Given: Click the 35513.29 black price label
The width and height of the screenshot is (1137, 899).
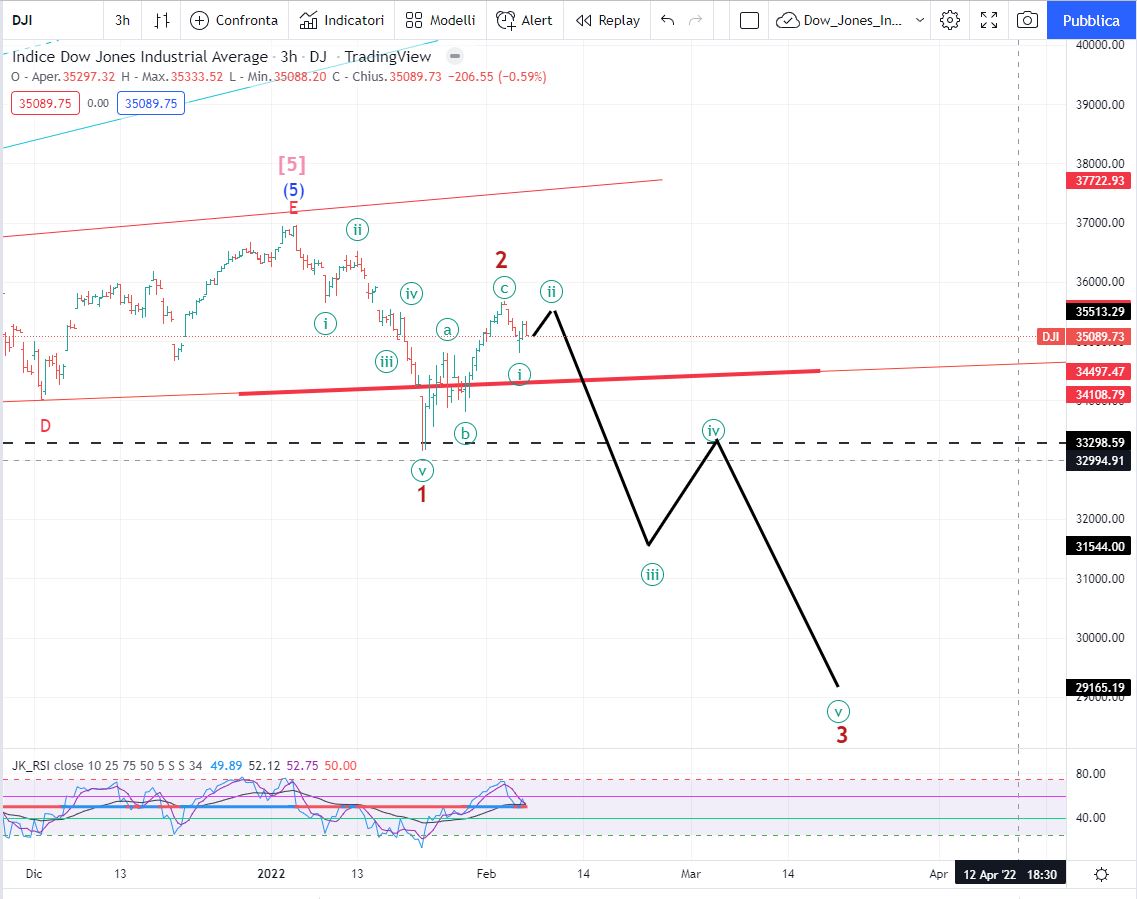Looking at the screenshot, I should point(1099,312).
